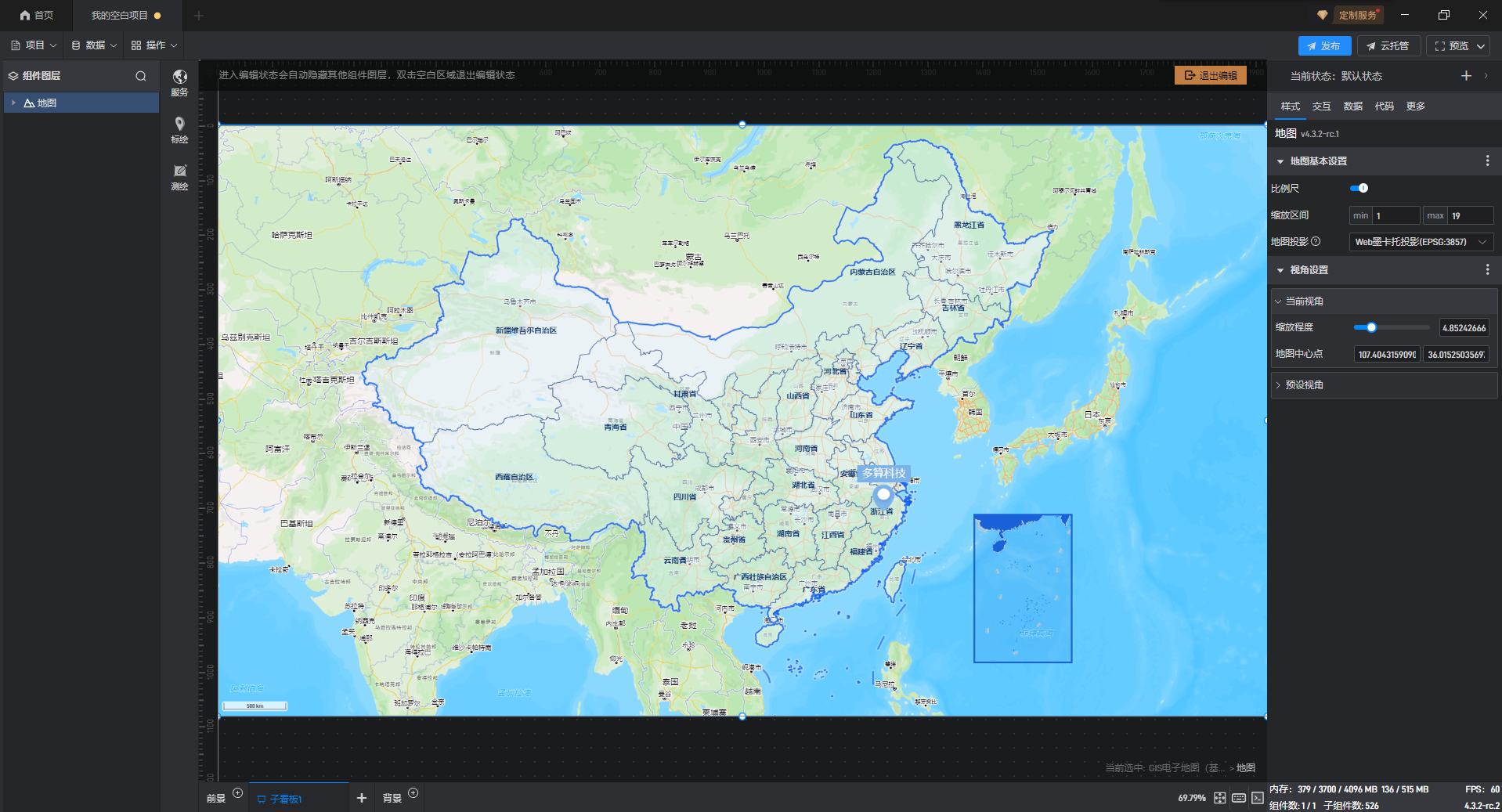1502x812 pixels.
Task: Add a 背景 background layer
Action: click(x=413, y=792)
